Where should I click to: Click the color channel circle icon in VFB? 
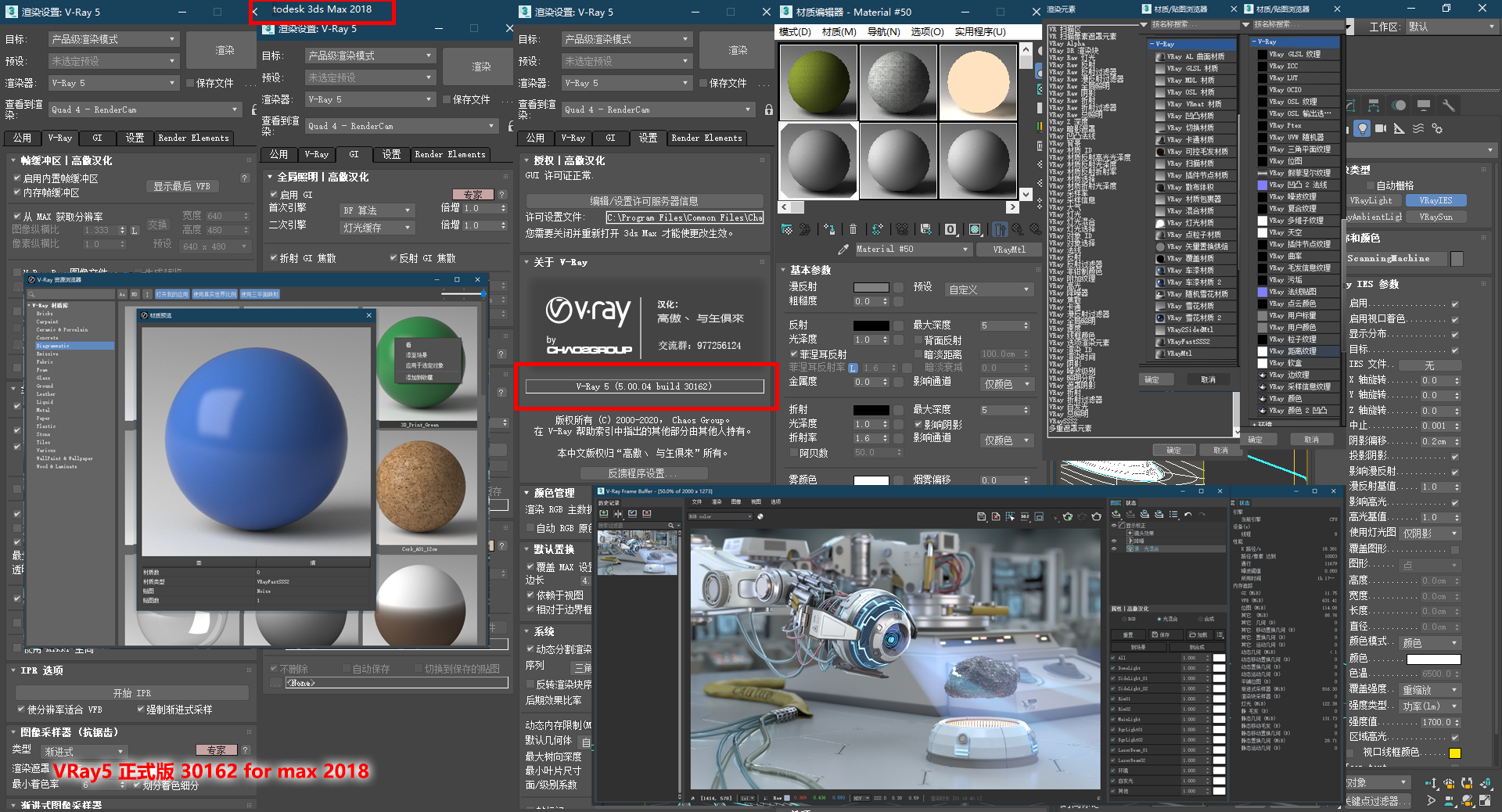pyautogui.click(x=760, y=516)
